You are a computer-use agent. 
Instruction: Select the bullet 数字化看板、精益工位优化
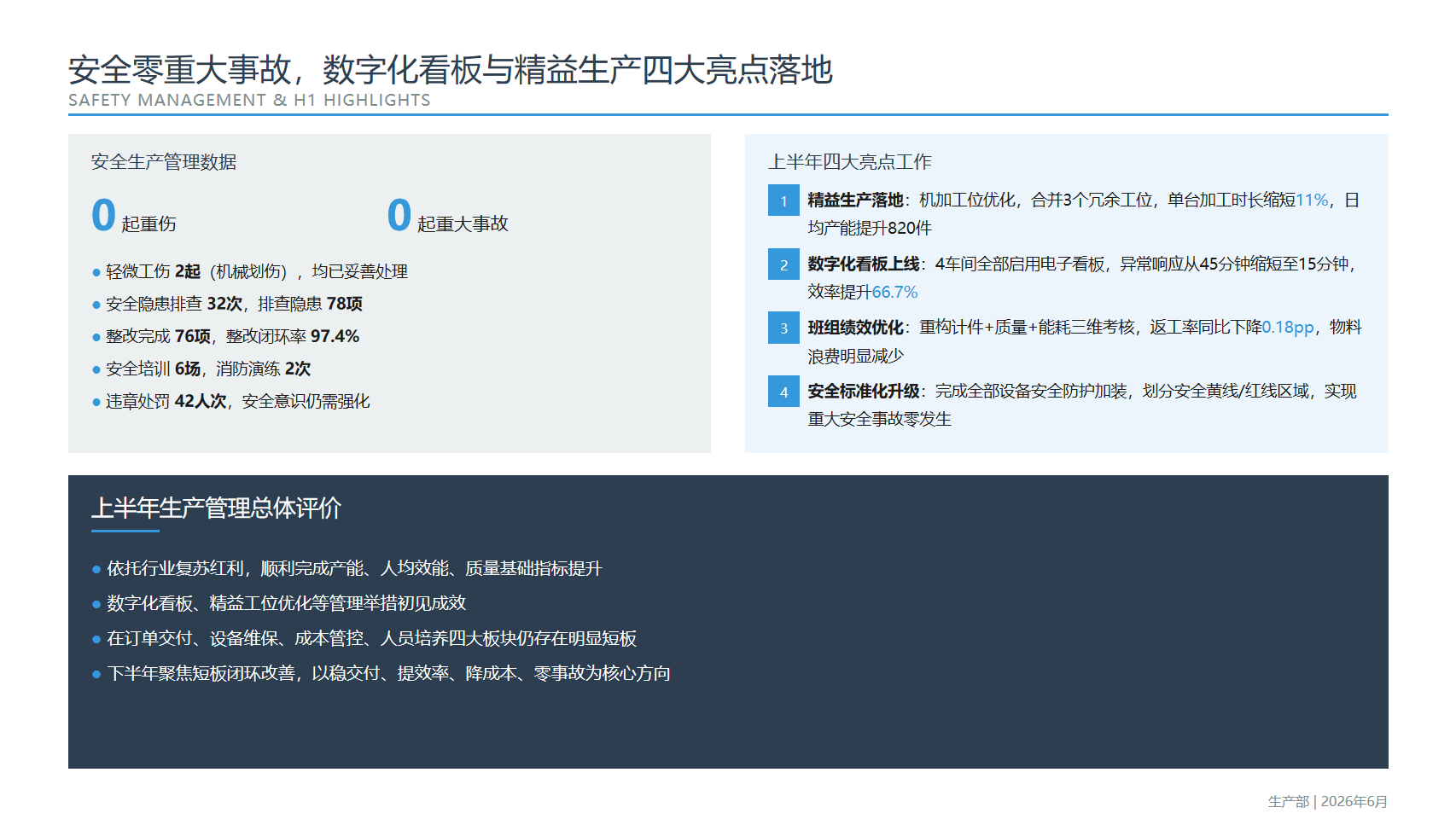pyautogui.click(x=279, y=603)
